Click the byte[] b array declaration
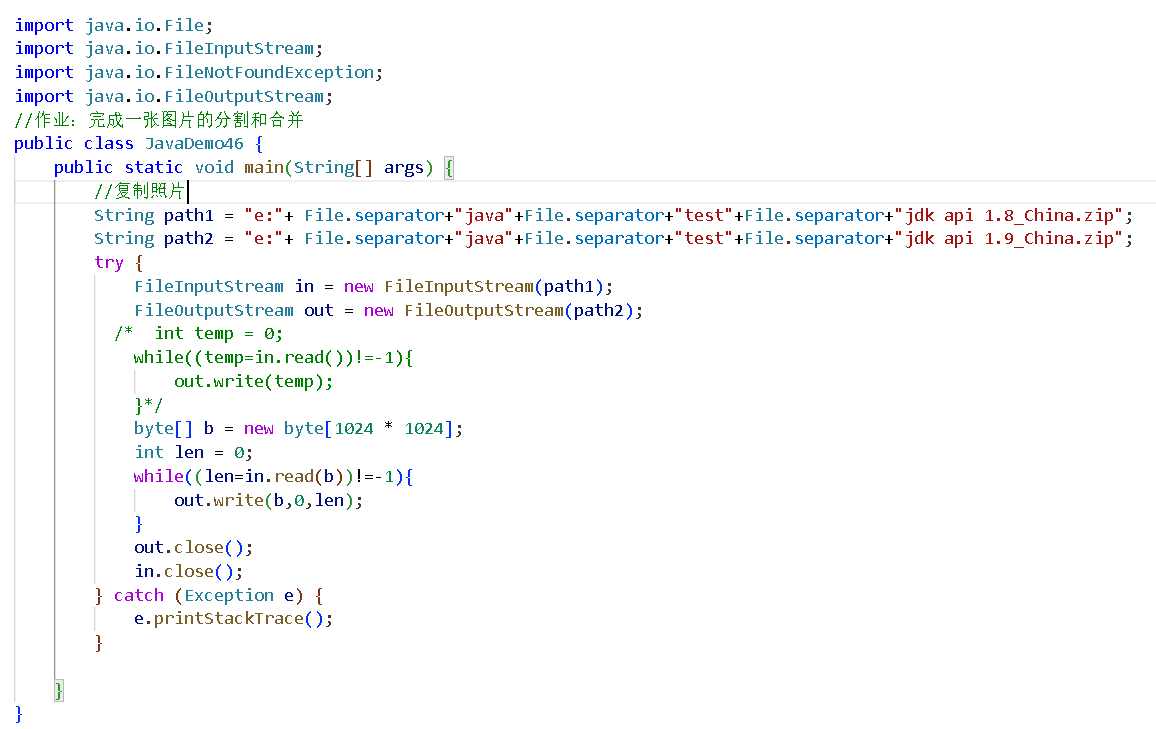 pyautogui.click(x=298, y=429)
